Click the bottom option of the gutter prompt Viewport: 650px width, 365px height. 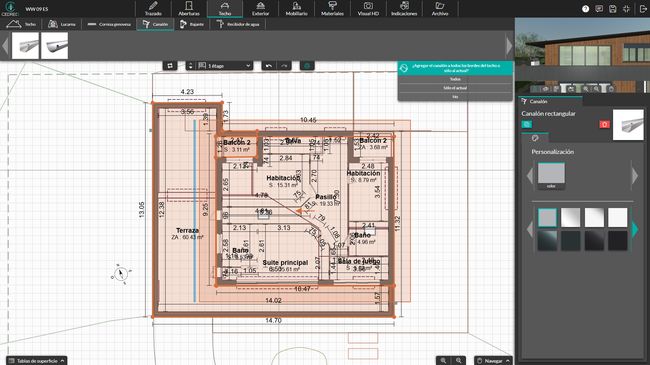(x=455, y=97)
